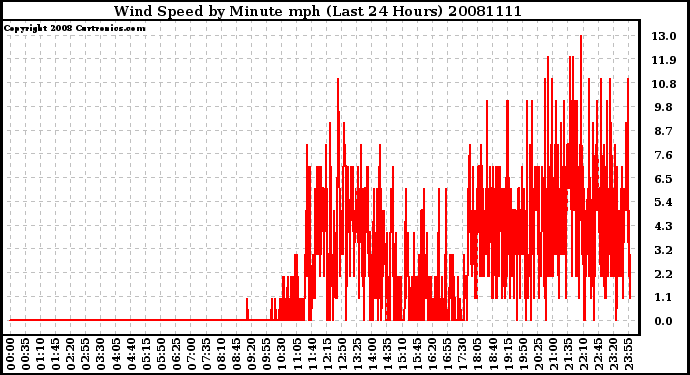
Task: Click the y-axis value 2.2
Action: click(x=664, y=274)
